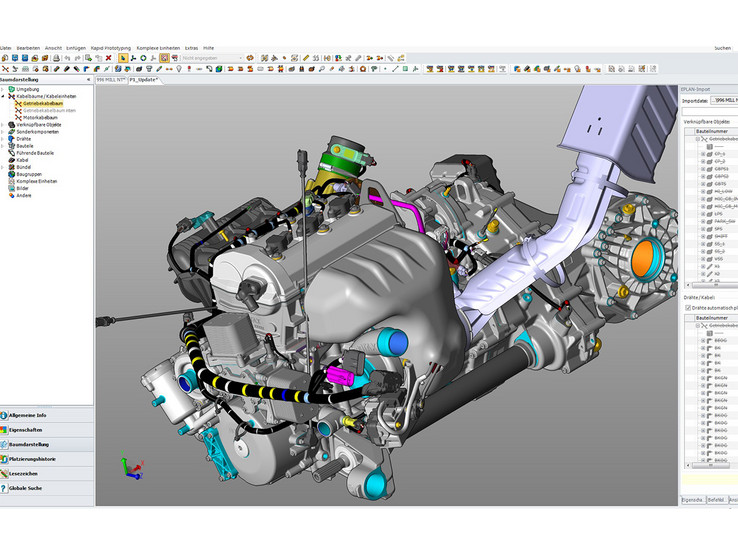This screenshot has height=555, width=738.
Task: Open the Einfügen menu
Action: [x=76, y=48]
